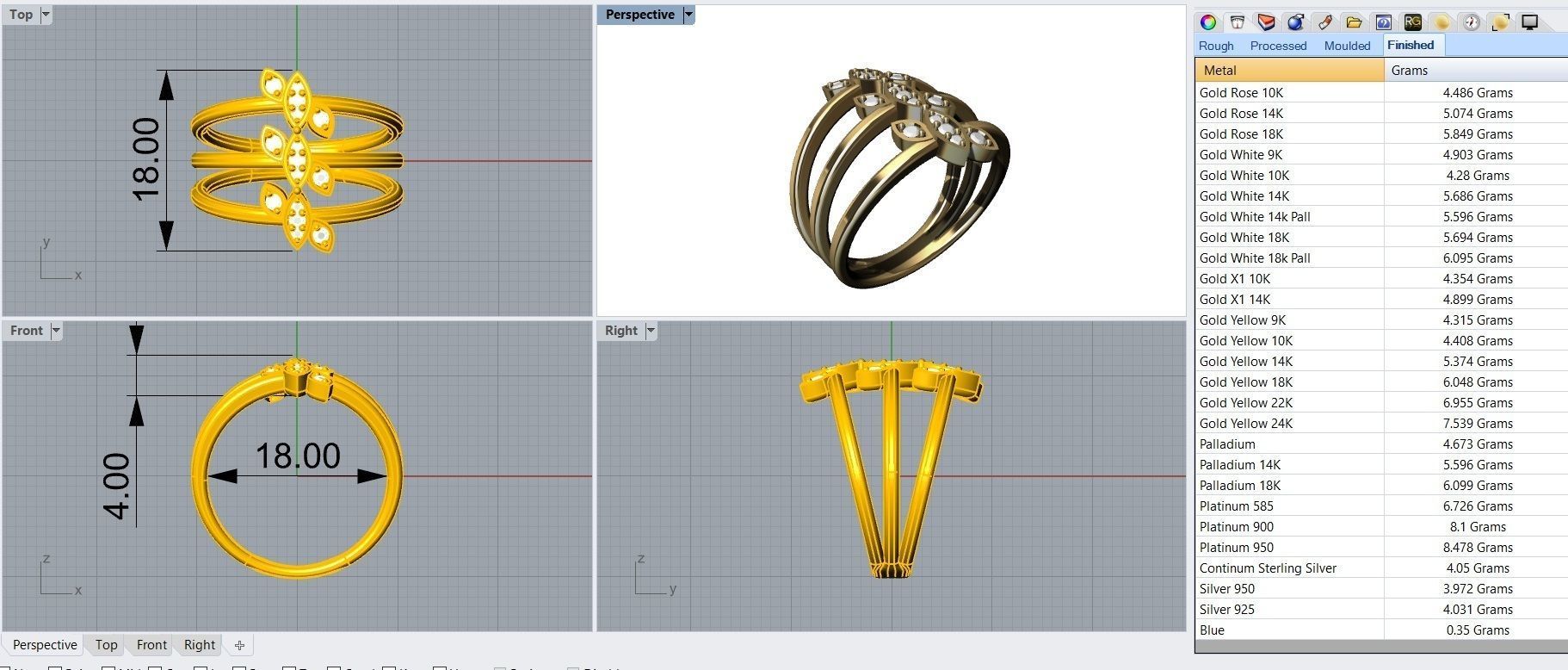
Task: Click the Right viewport title label
Action: point(620,331)
